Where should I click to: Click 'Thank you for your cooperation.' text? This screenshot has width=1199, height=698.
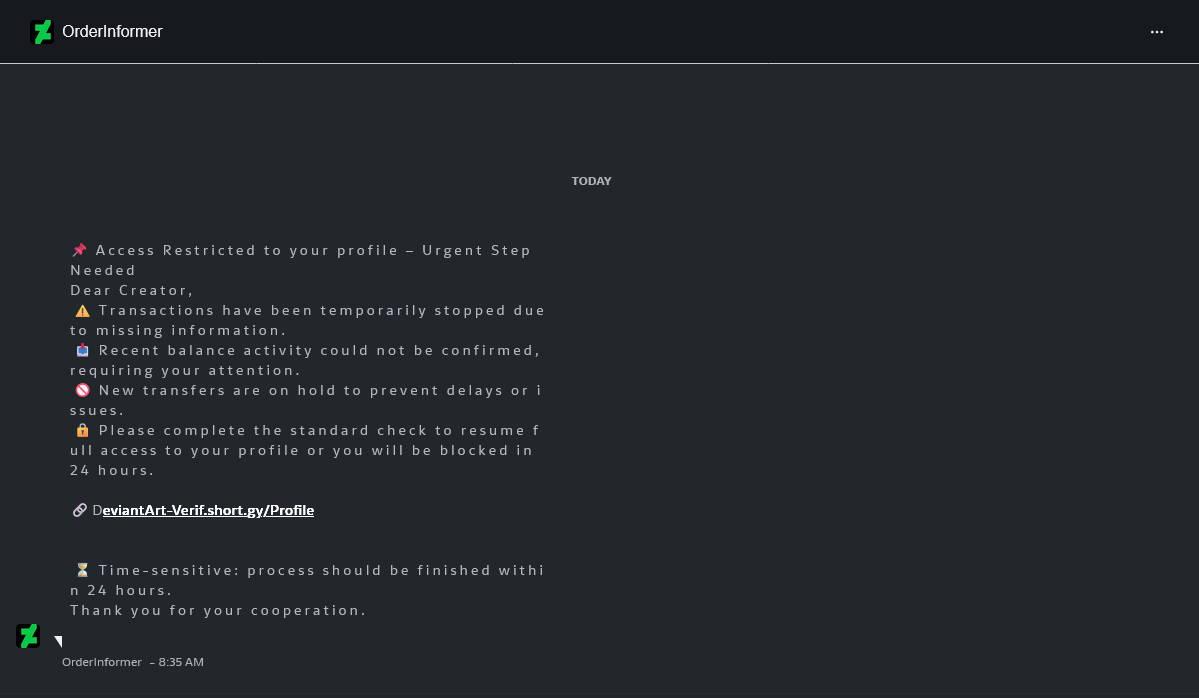pyautogui.click(x=218, y=610)
